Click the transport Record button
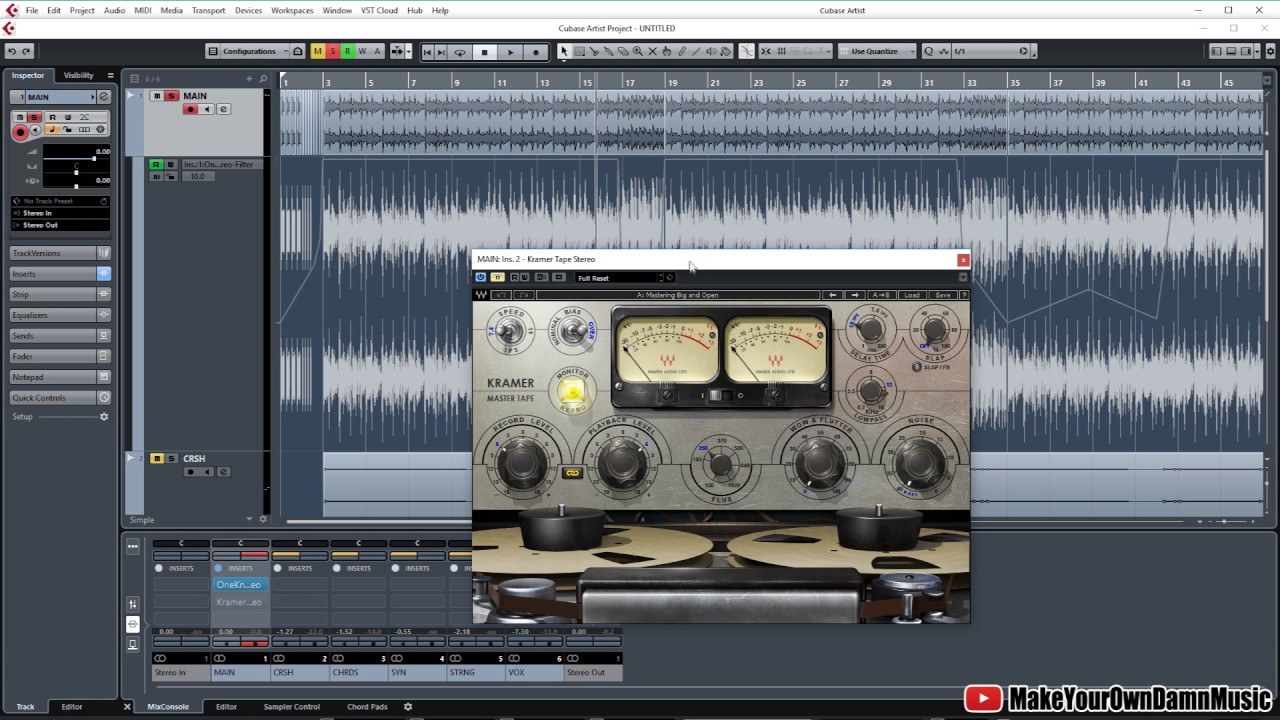Viewport: 1280px width, 720px height. click(x=535, y=52)
